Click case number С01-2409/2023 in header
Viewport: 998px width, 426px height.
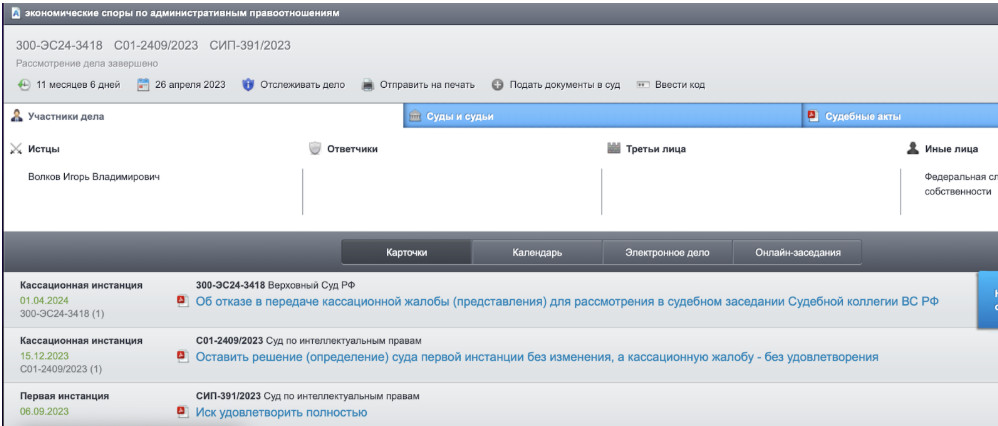point(156,45)
